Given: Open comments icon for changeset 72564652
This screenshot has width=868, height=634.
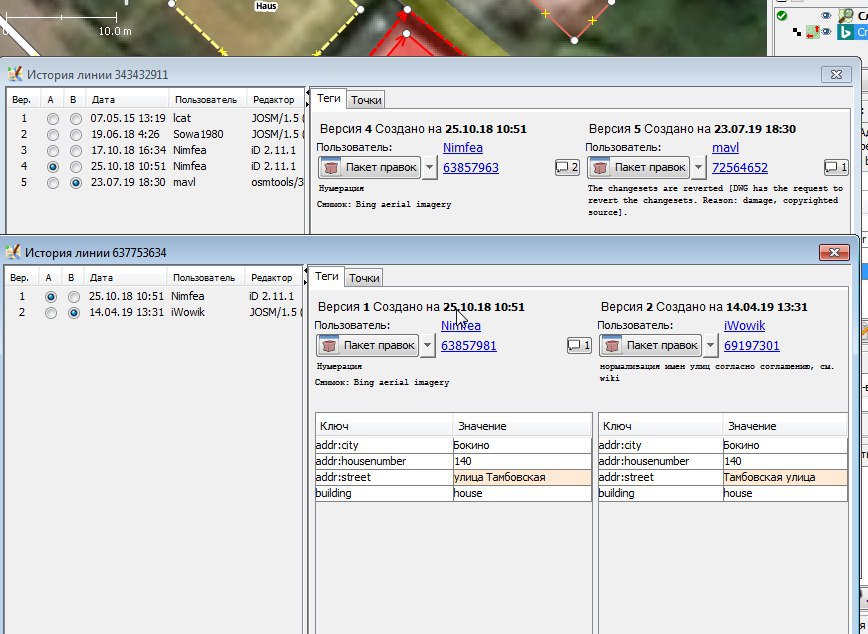Looking at the screenshot, I should (836, 167).
